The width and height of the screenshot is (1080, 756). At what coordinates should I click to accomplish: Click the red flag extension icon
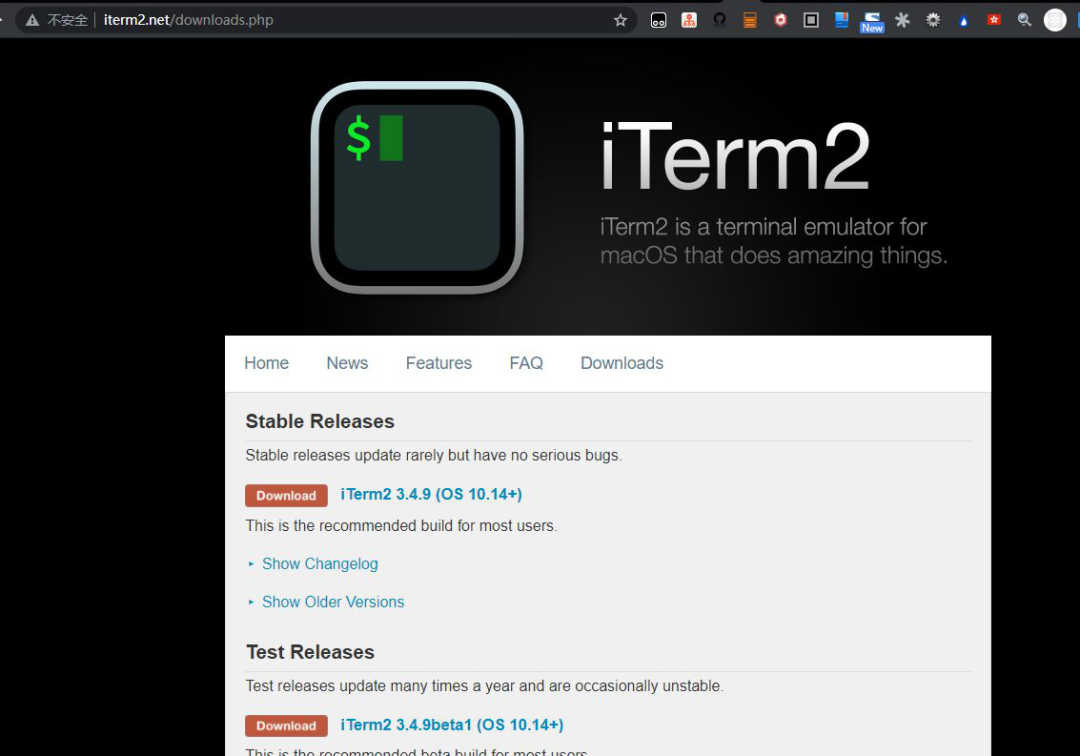point(993,20)
